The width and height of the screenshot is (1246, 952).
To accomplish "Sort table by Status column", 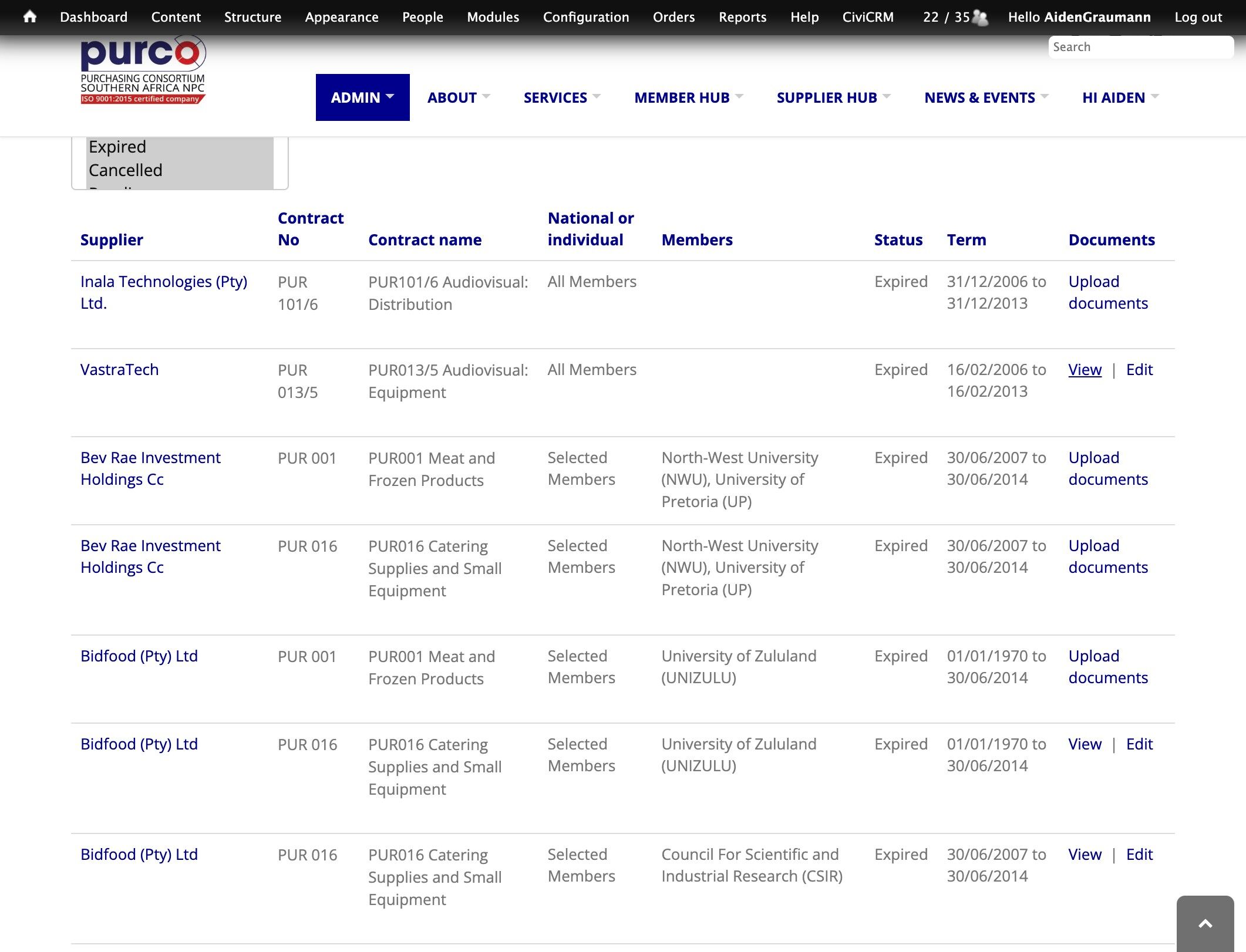I will 898,240.
